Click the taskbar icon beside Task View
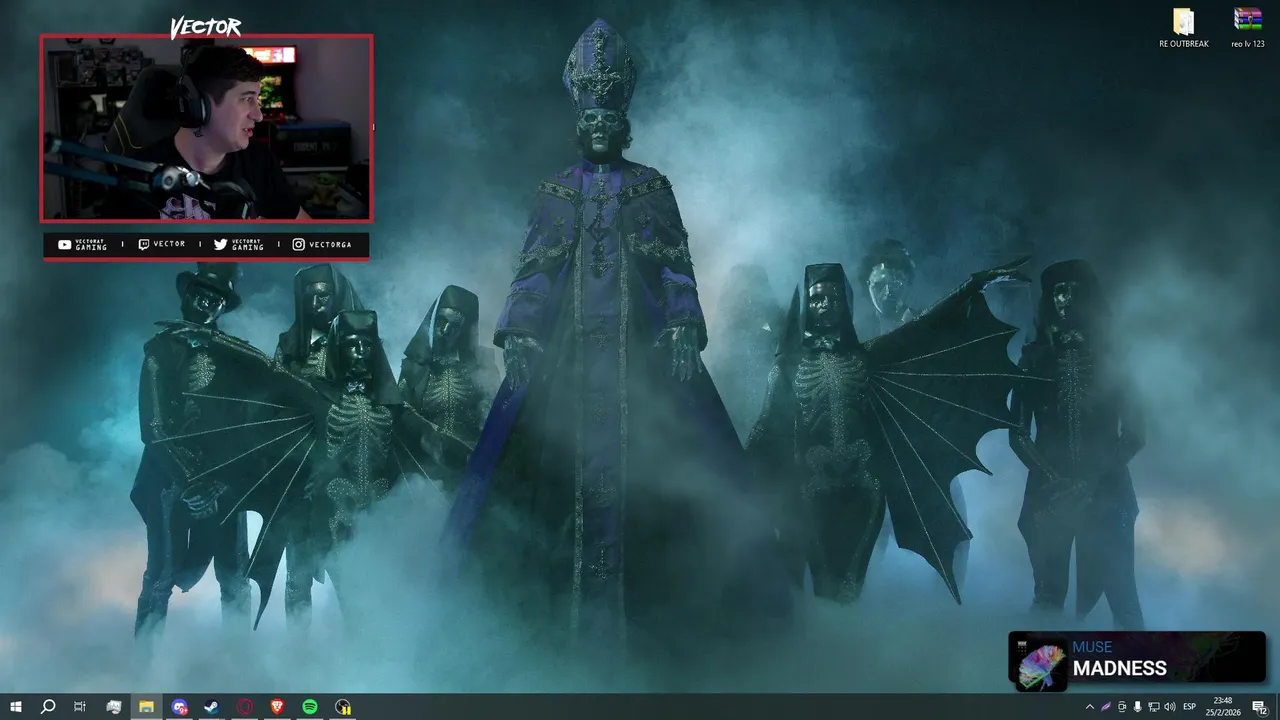1280x720 pixels. tap(113, 707)
